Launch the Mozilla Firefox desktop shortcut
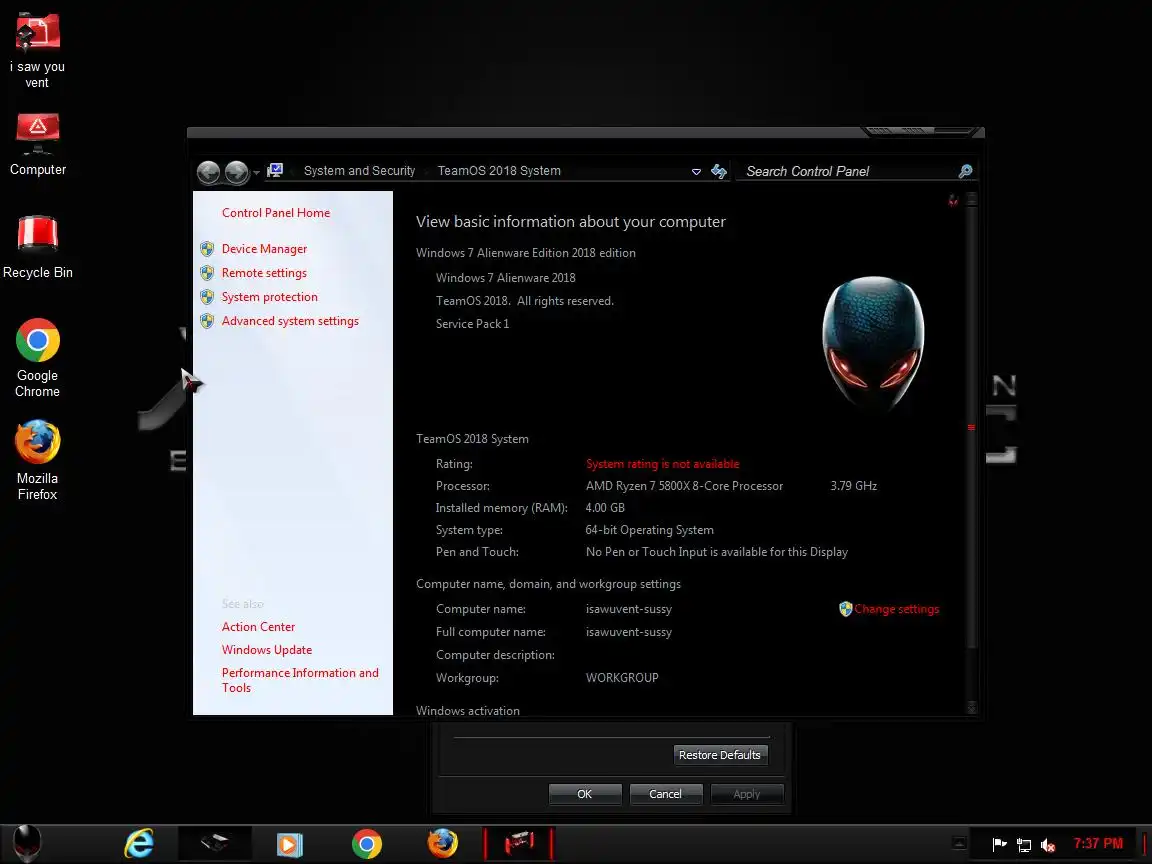1152x864 pixels. coord(37,461)
